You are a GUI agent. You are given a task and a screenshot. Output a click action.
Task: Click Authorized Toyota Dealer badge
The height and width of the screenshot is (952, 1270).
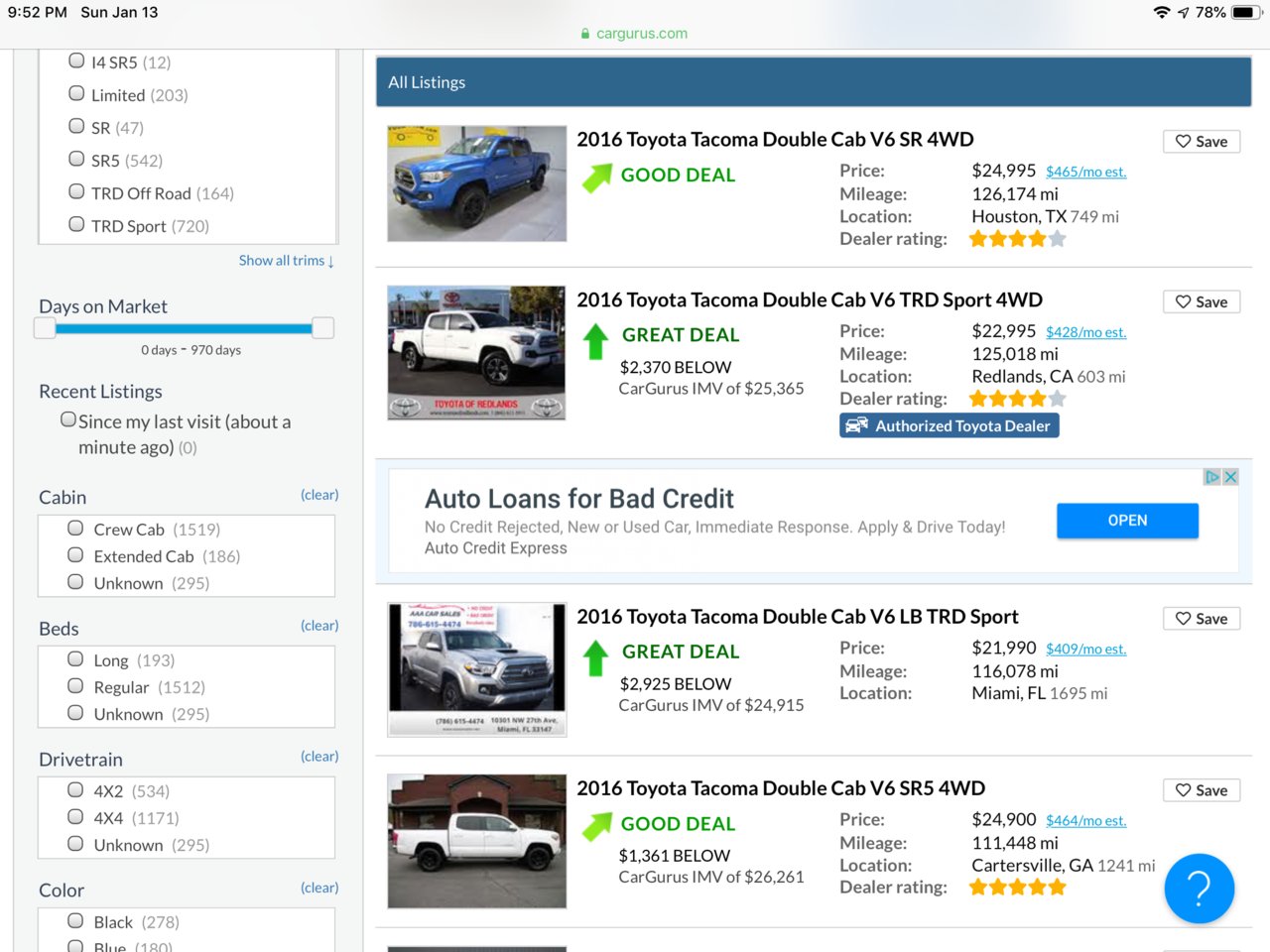click(x=950, y=425)
